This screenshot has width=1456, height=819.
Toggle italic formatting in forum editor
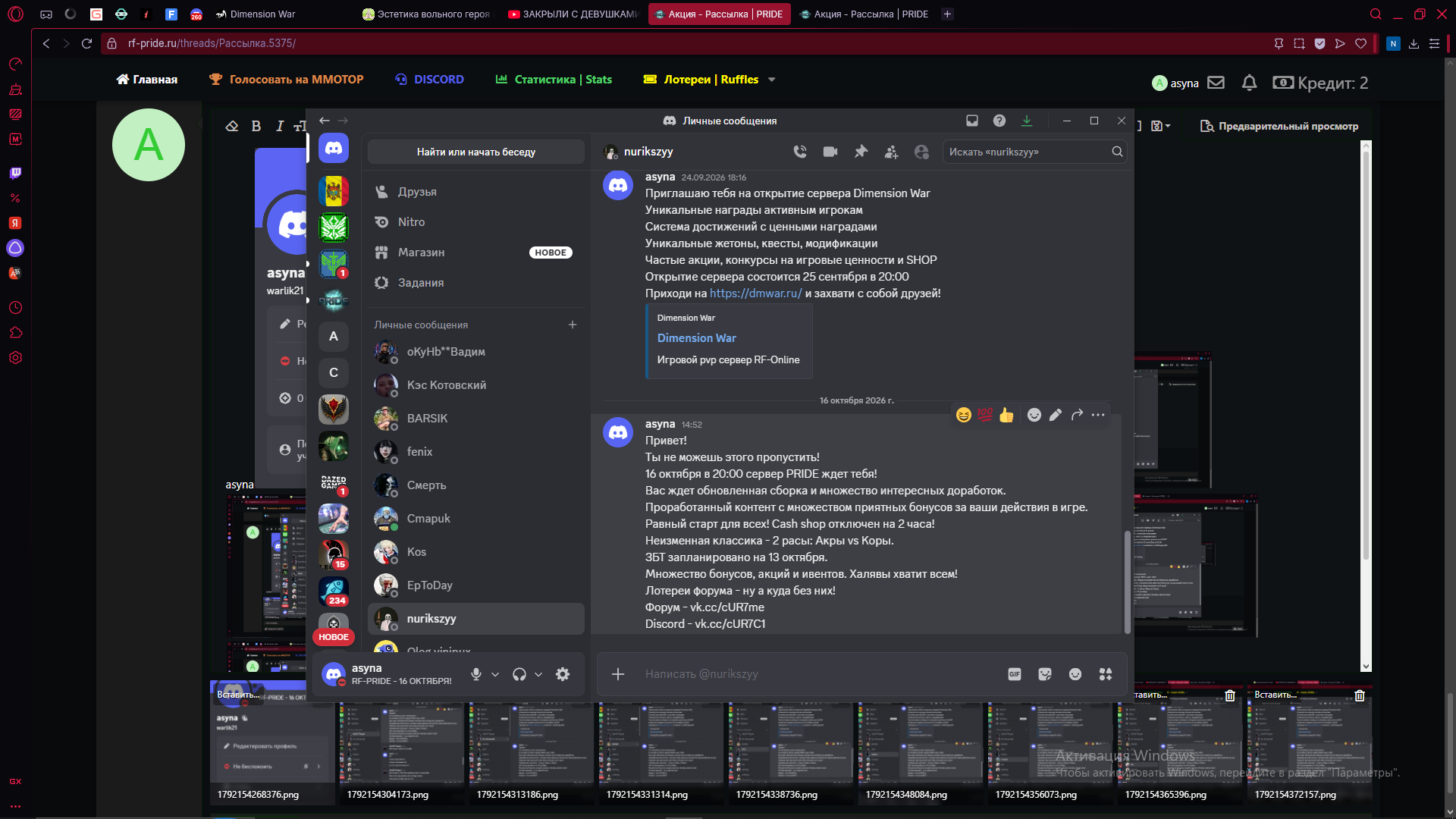tap(279, 126)
